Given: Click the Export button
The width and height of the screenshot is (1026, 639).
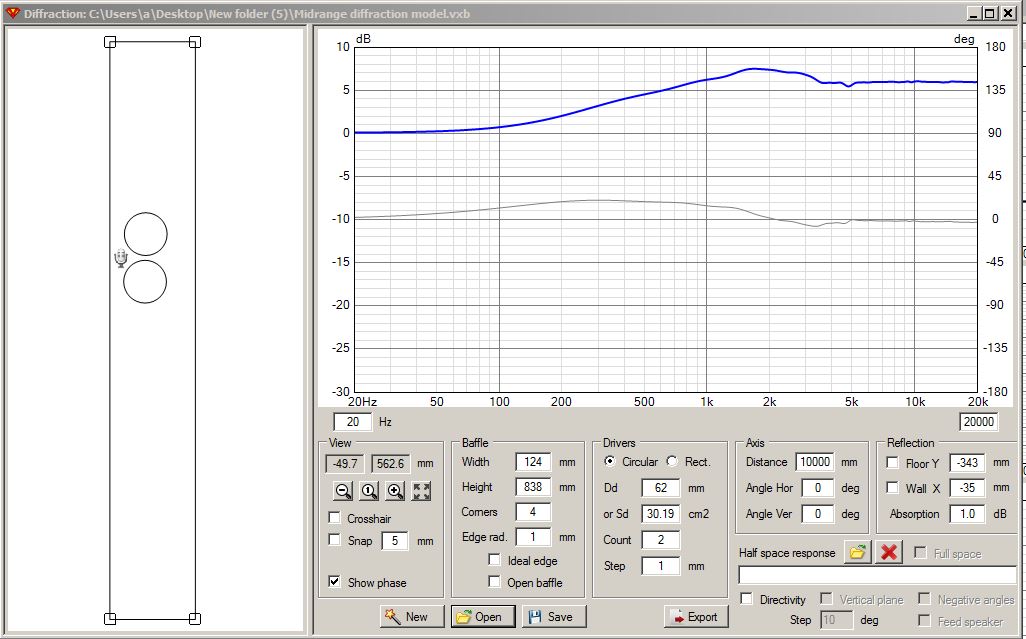Looking at the screenshot, I should tap(693, 616).
